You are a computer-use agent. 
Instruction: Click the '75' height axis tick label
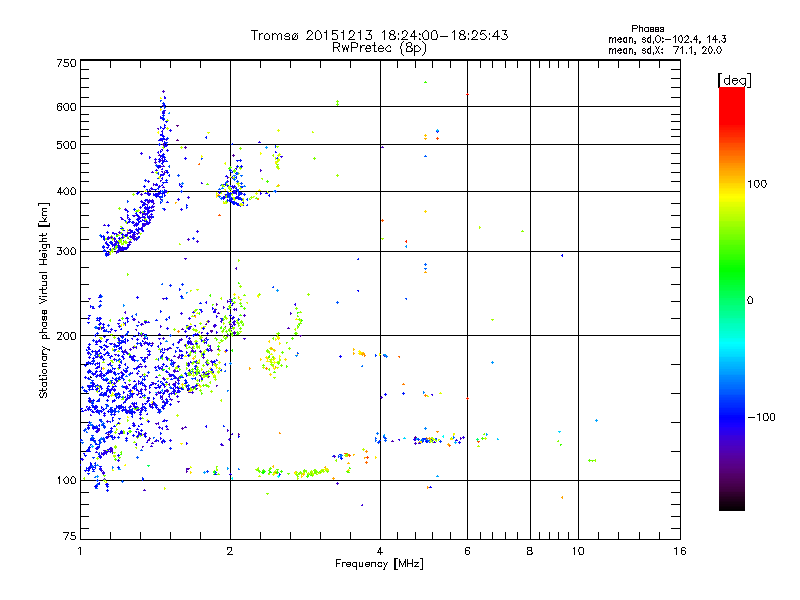pyautogui.click(x=70, y=536)
